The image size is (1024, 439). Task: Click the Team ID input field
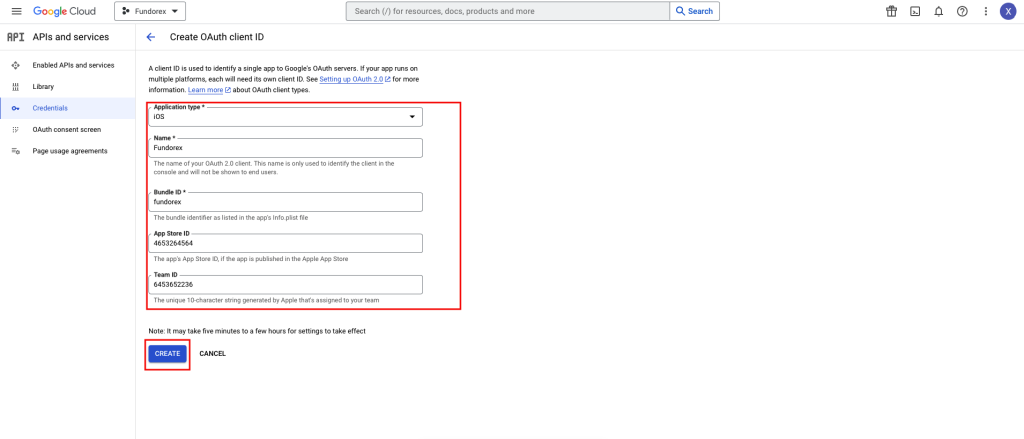tap(285, 285)
